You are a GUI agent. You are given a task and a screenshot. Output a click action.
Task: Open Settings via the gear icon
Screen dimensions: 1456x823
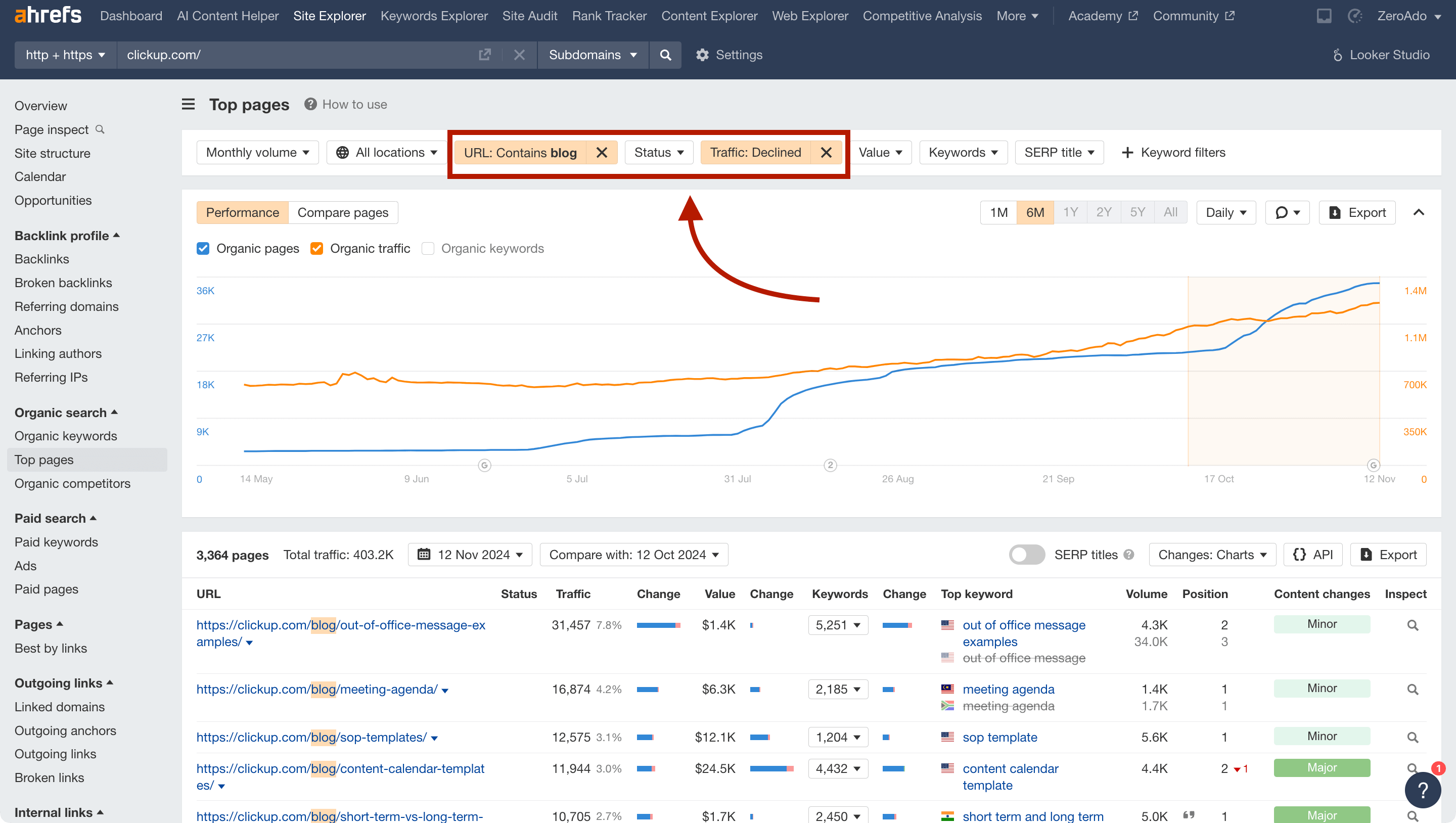702,55
